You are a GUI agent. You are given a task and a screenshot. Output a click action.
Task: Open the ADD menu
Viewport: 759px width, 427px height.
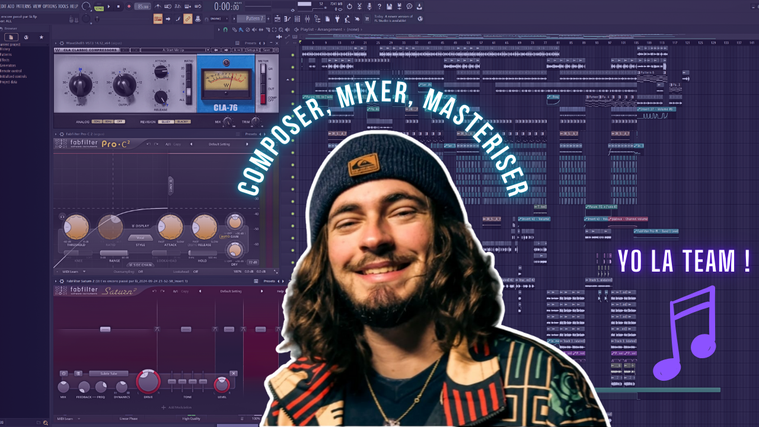click(x=11, y=6)
